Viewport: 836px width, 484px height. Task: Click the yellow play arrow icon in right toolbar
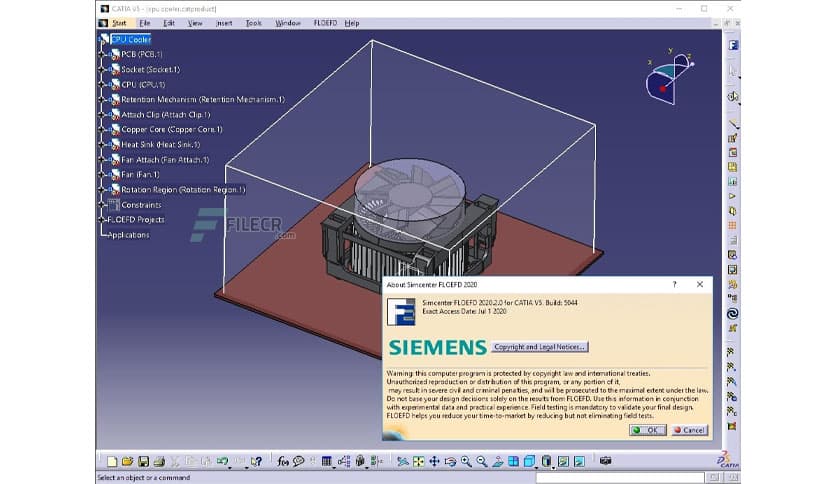pyautogui.click(x=733, y=196)
